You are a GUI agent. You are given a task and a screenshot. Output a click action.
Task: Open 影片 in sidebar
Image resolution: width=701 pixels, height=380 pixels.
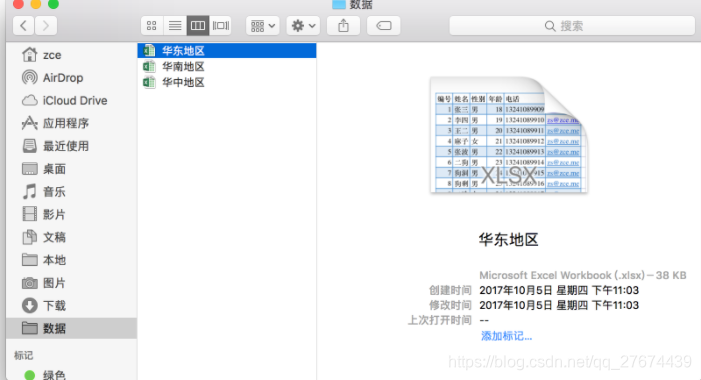point(72,215)
